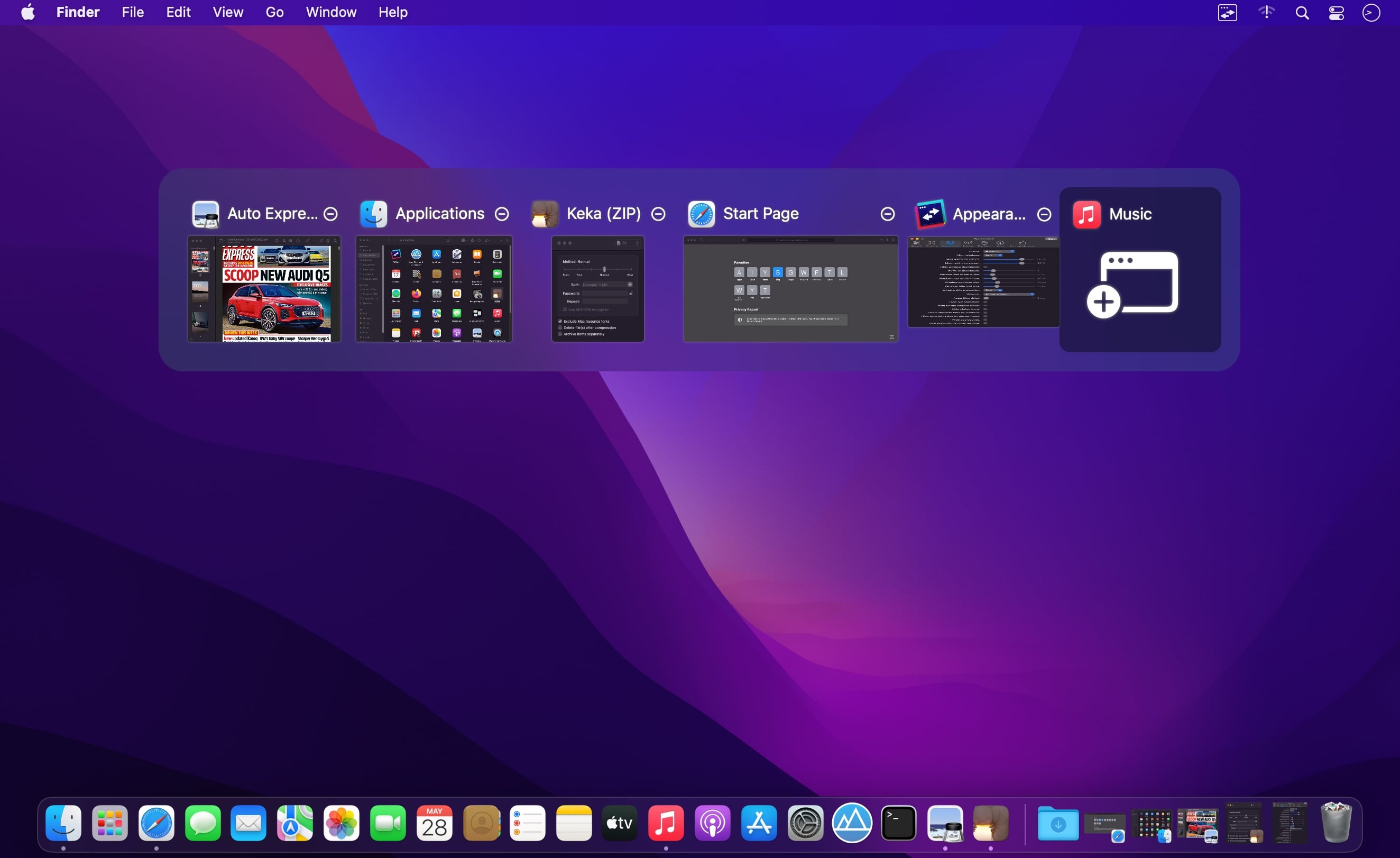The height and width of the screenshot is (858, 1400).
Task: Click the minus icon next to Start Page
Action: pos(888,214)
